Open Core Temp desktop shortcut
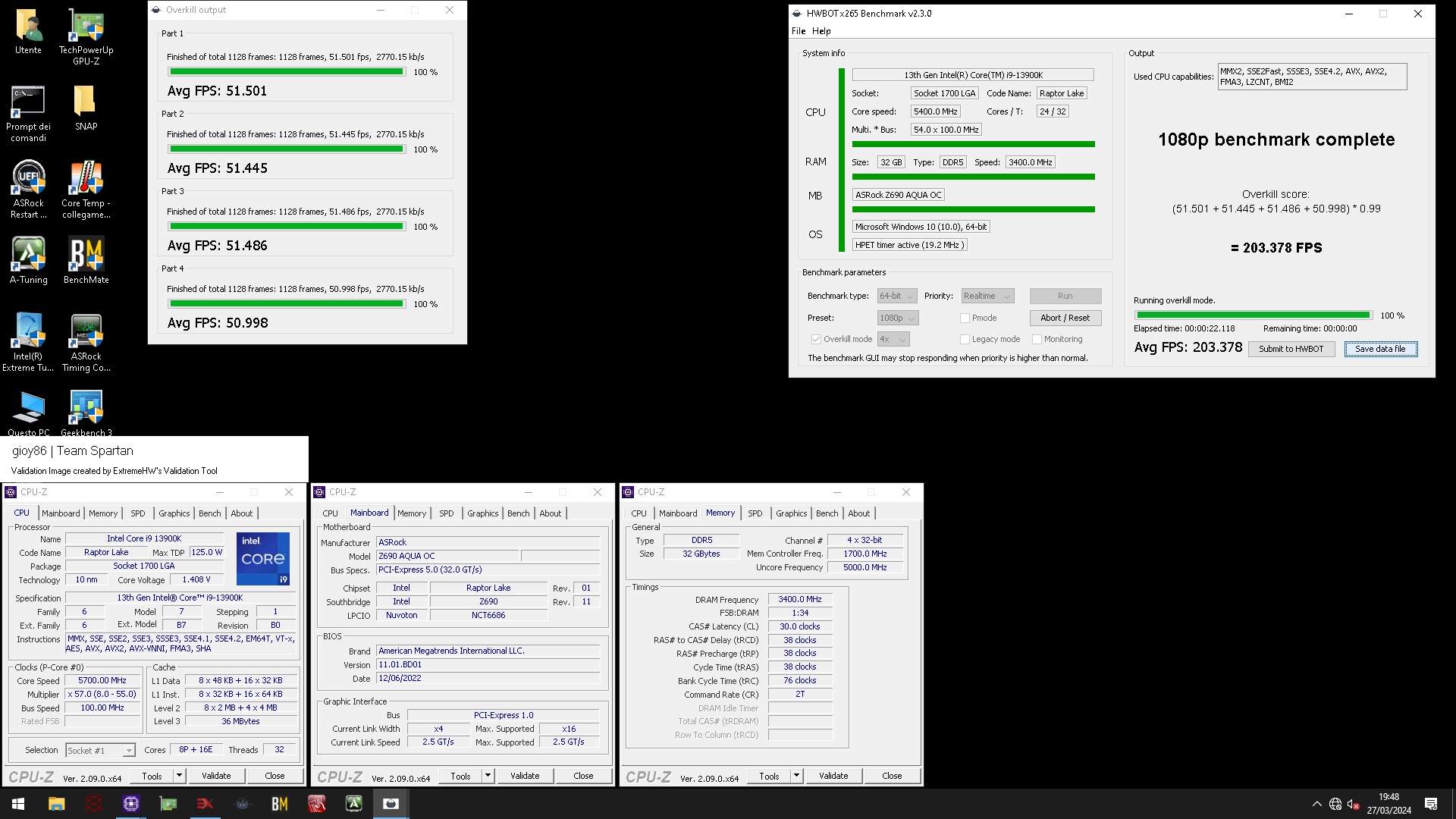The height and width of the screenshot is (819, 1456). tap(86, 190)
